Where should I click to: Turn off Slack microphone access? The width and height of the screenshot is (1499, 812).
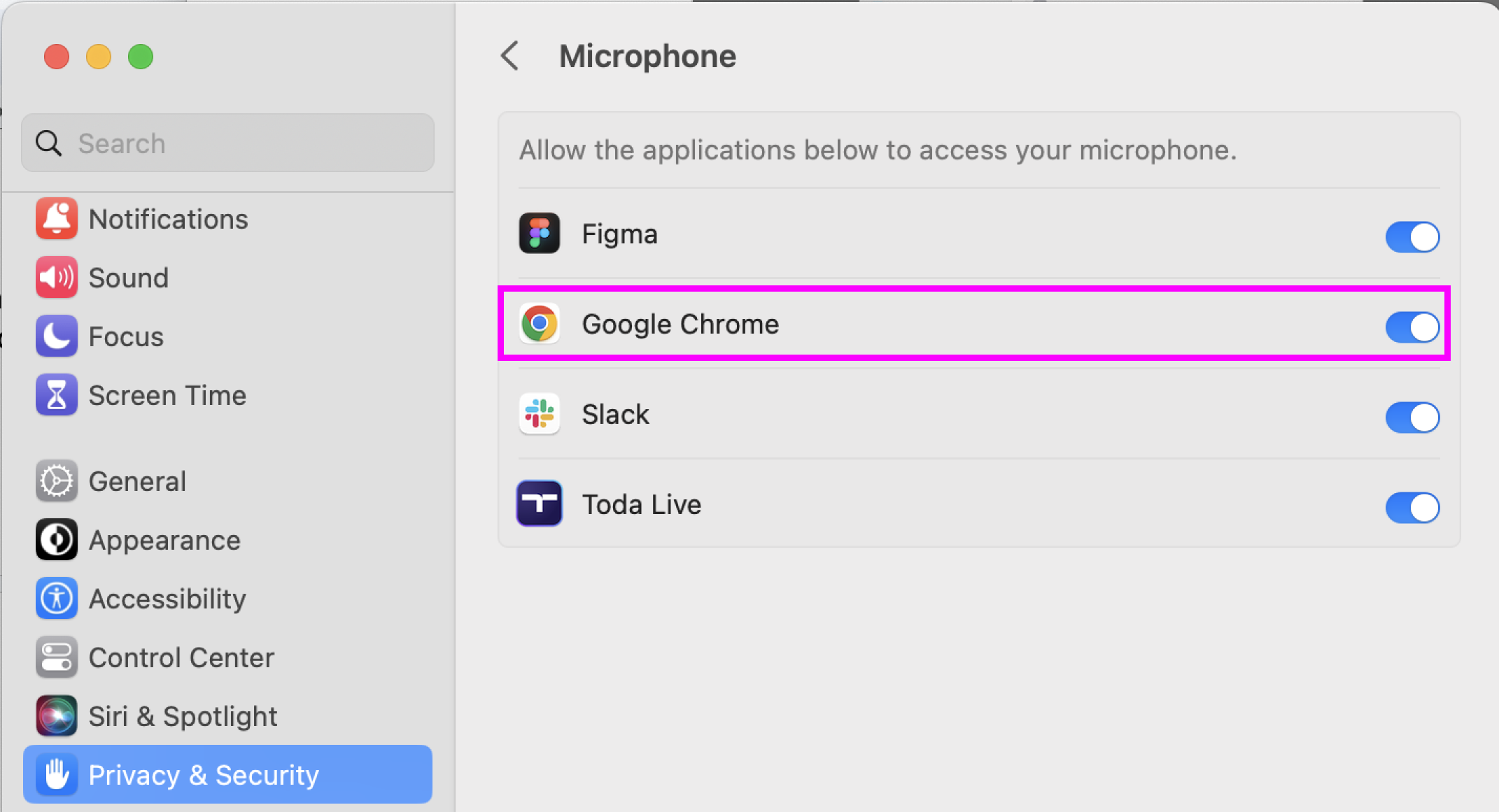(1412, 417)
